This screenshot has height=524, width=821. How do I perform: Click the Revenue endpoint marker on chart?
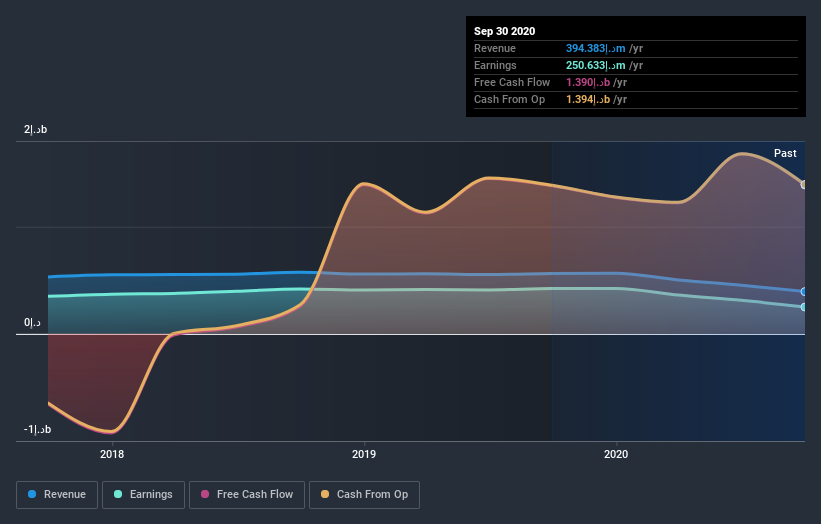click(804, 292)
